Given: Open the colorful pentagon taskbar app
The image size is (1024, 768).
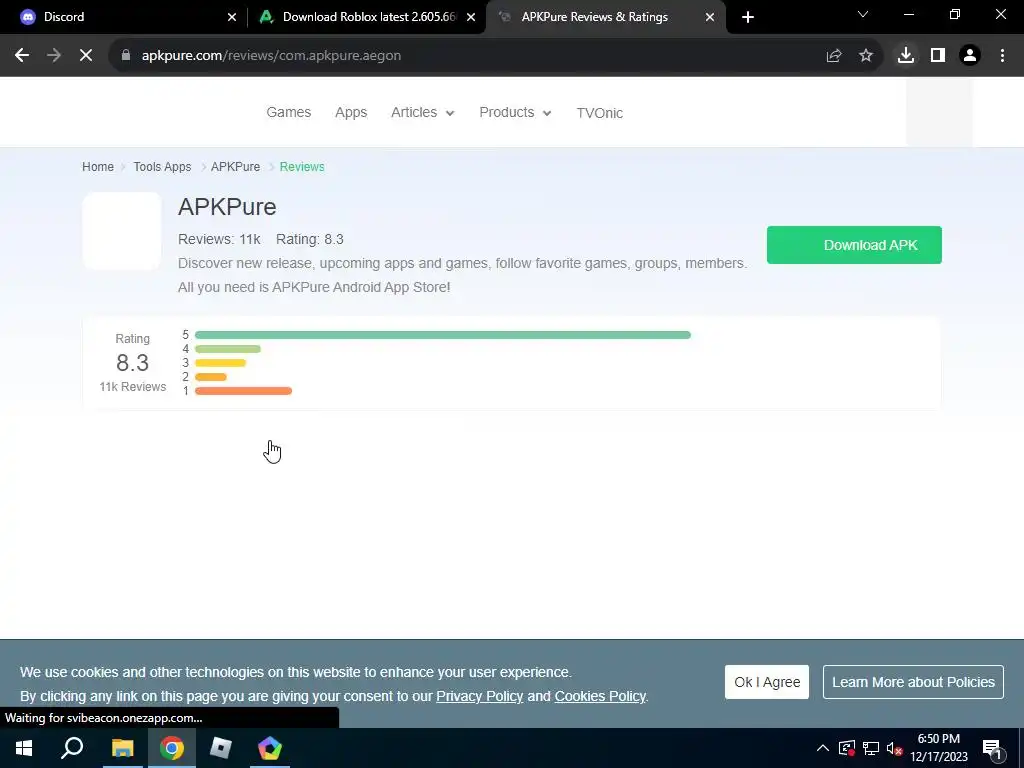Looking at the screenshot, I should tap(270, 748).
